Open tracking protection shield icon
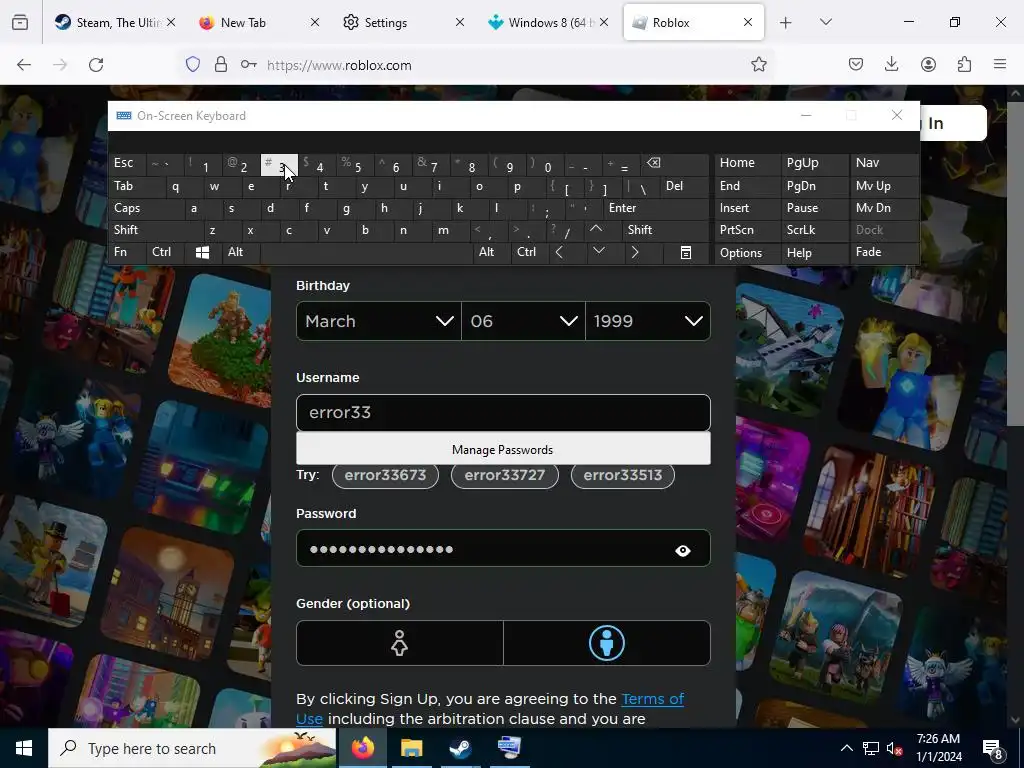 coord(193,65)
